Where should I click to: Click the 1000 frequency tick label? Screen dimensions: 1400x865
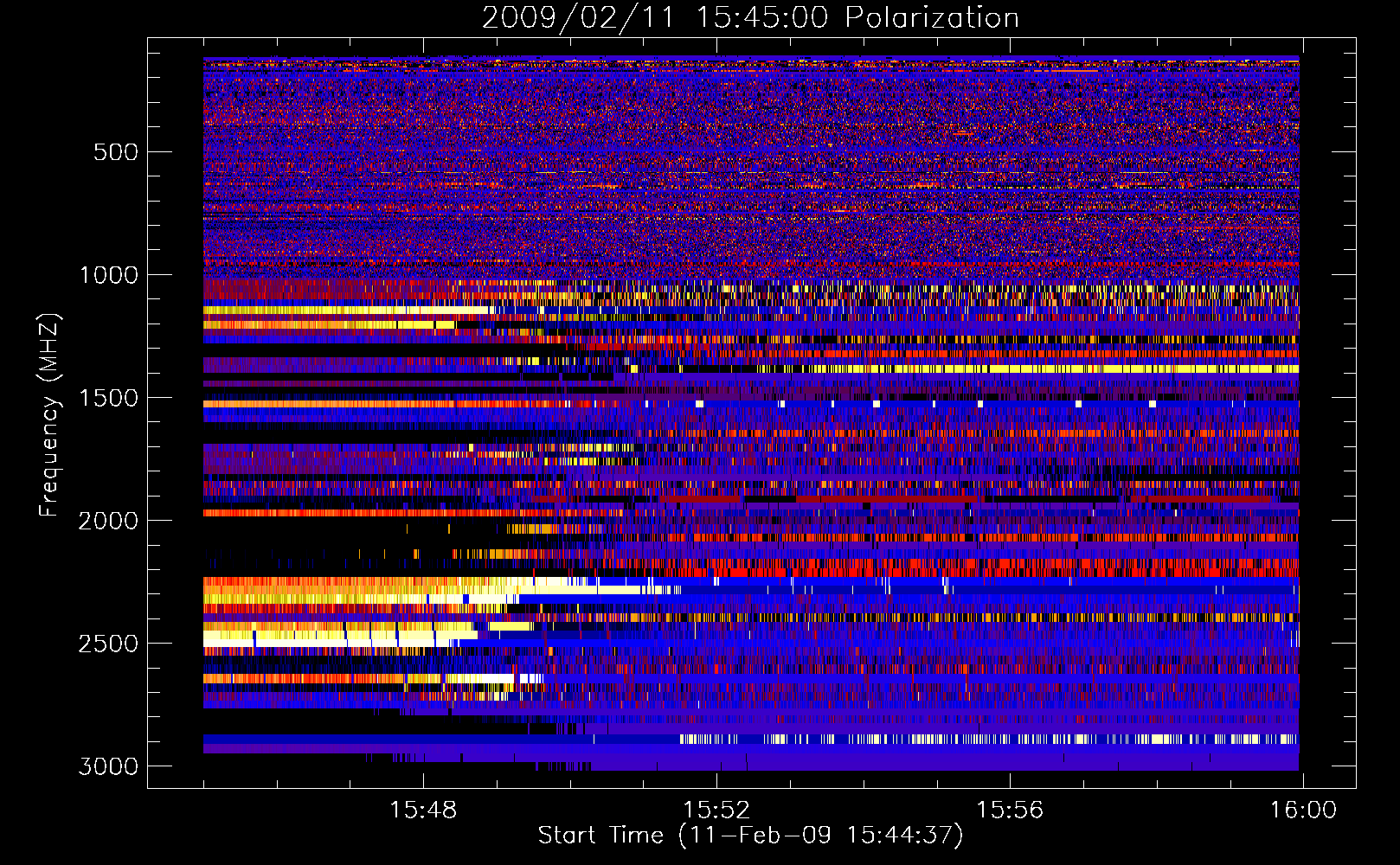(x=109, y=275)
